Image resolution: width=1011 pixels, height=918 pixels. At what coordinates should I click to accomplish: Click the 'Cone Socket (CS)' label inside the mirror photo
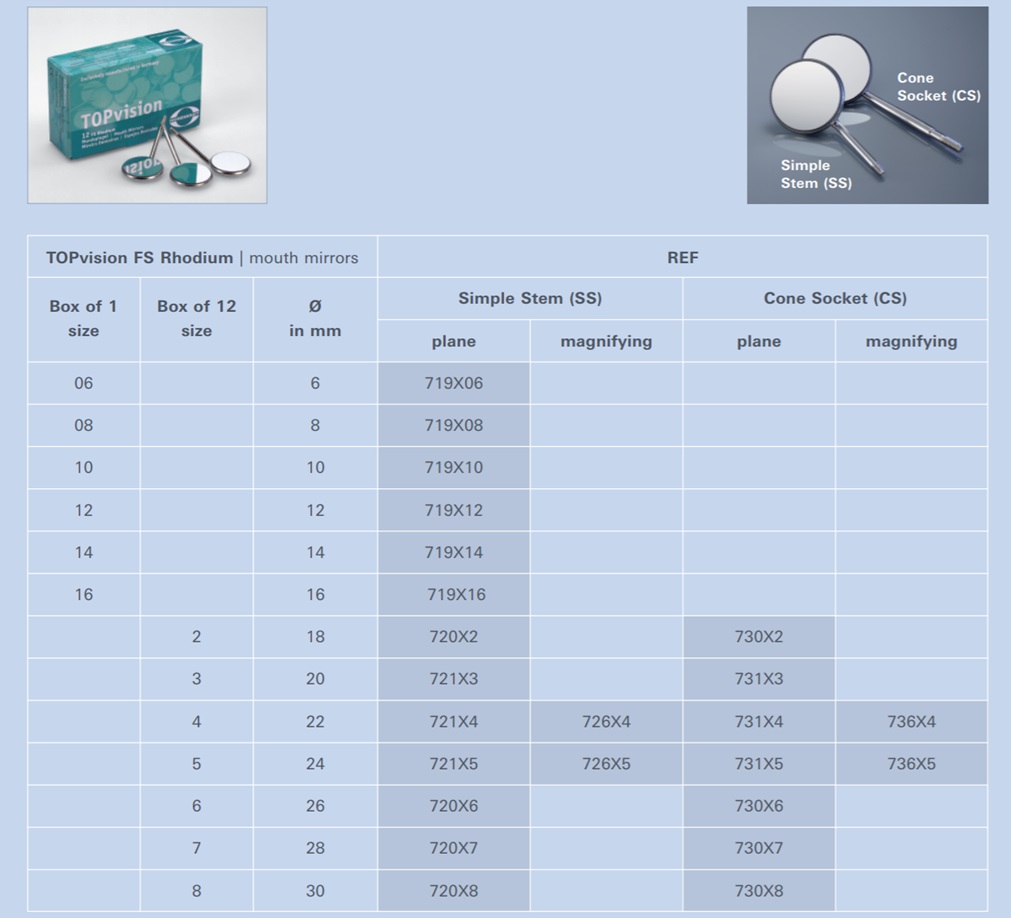(x=938, y=86)
